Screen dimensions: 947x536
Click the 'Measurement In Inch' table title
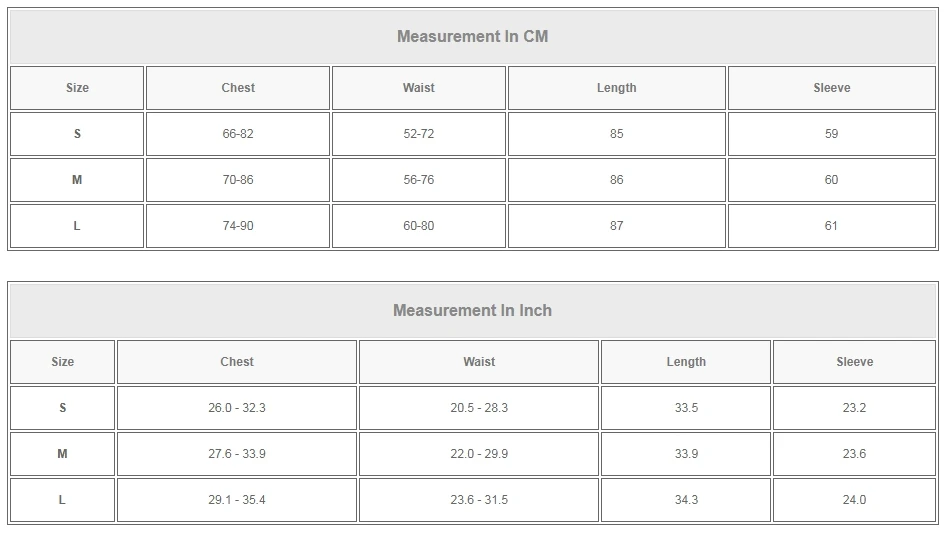[472, 311]
